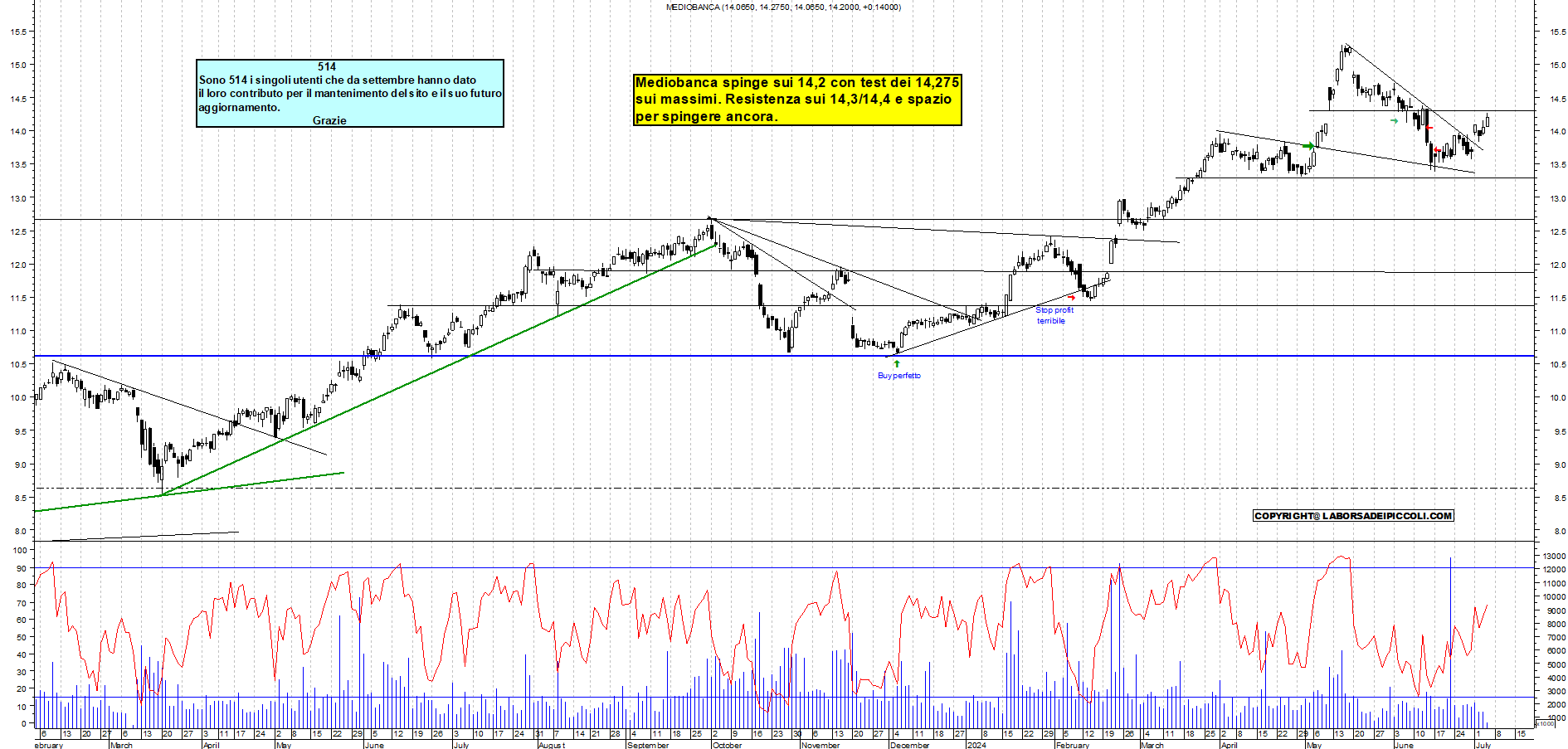
Task: Select the December month label
Action: coord(909,745)
